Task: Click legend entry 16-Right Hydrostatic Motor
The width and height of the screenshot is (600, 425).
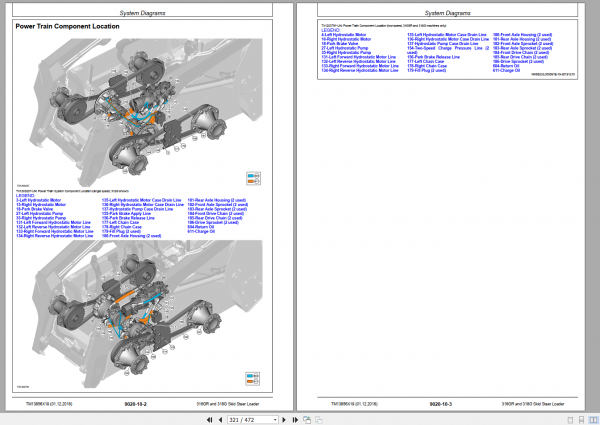Action: [x=346, y=39]
